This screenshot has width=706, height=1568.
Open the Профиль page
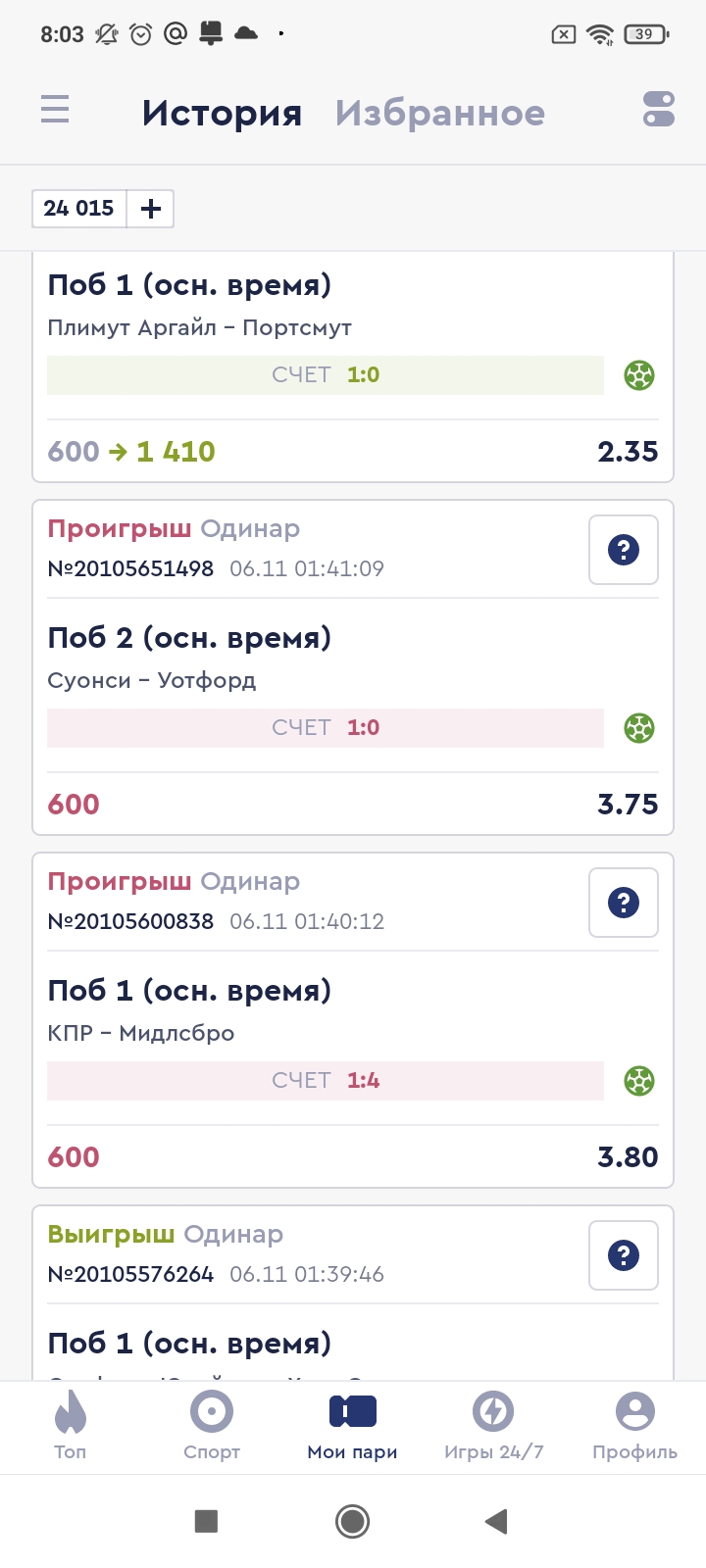(x=634, y=1425)
